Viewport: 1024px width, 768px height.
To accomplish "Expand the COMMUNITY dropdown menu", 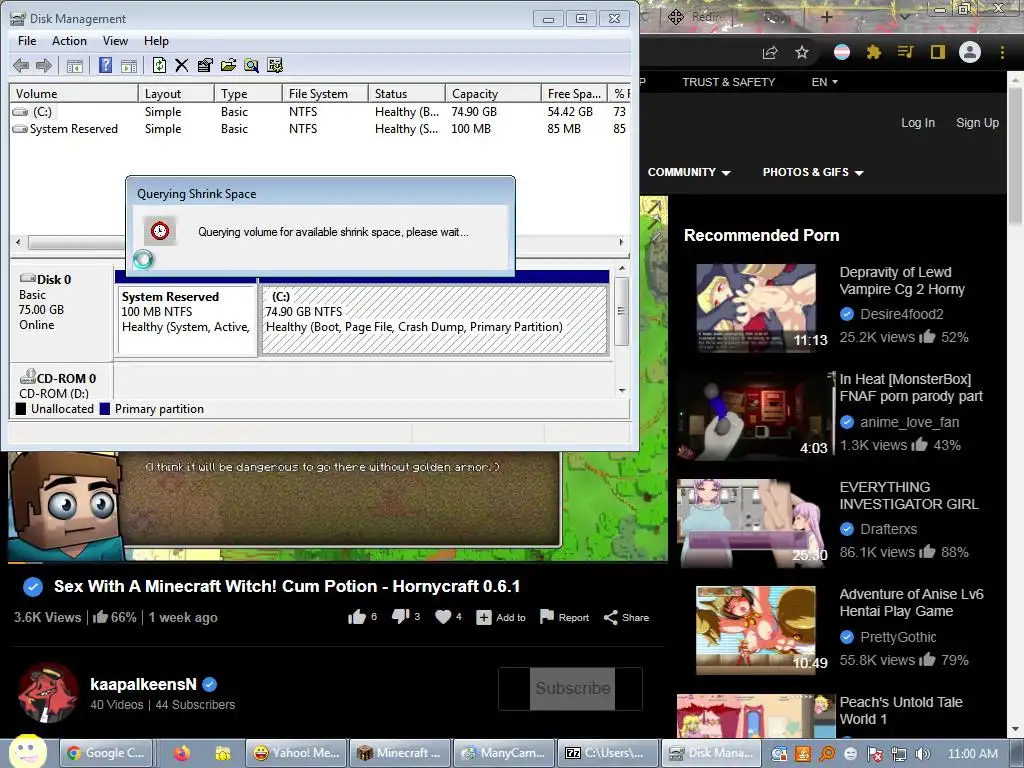I will (x=689, y=172).
